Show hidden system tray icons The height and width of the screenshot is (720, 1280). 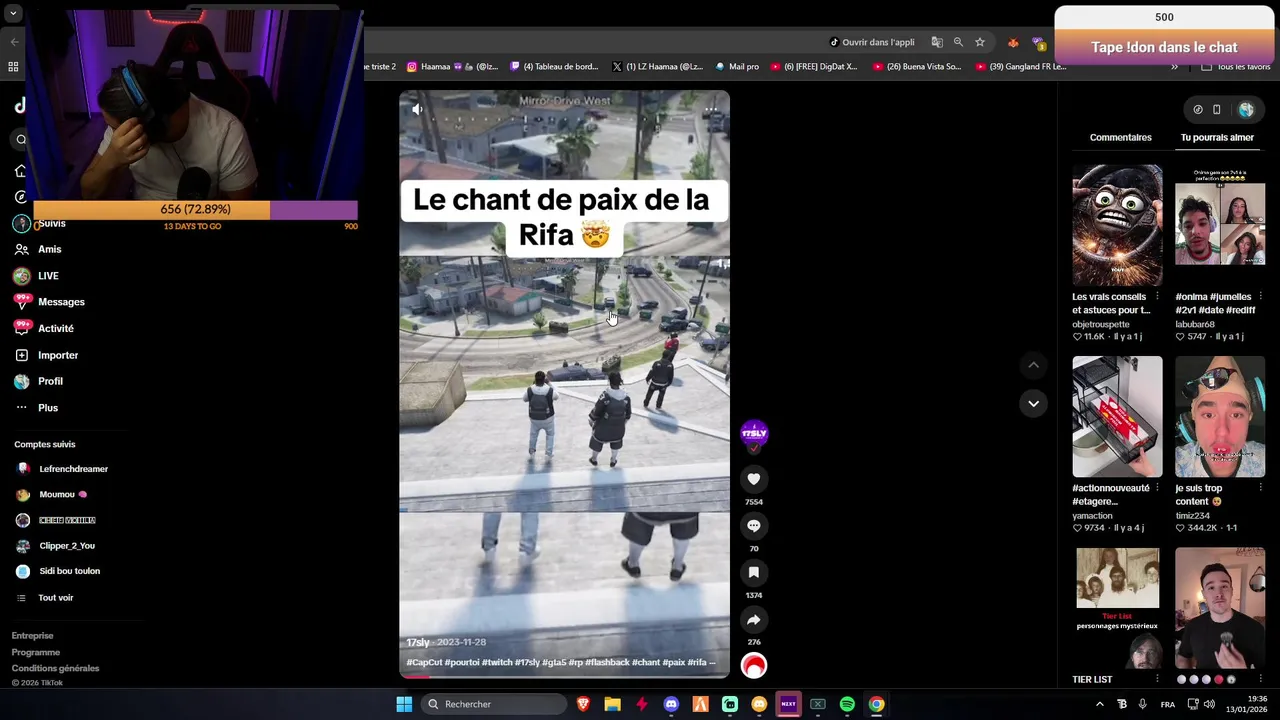[1099, 704]
